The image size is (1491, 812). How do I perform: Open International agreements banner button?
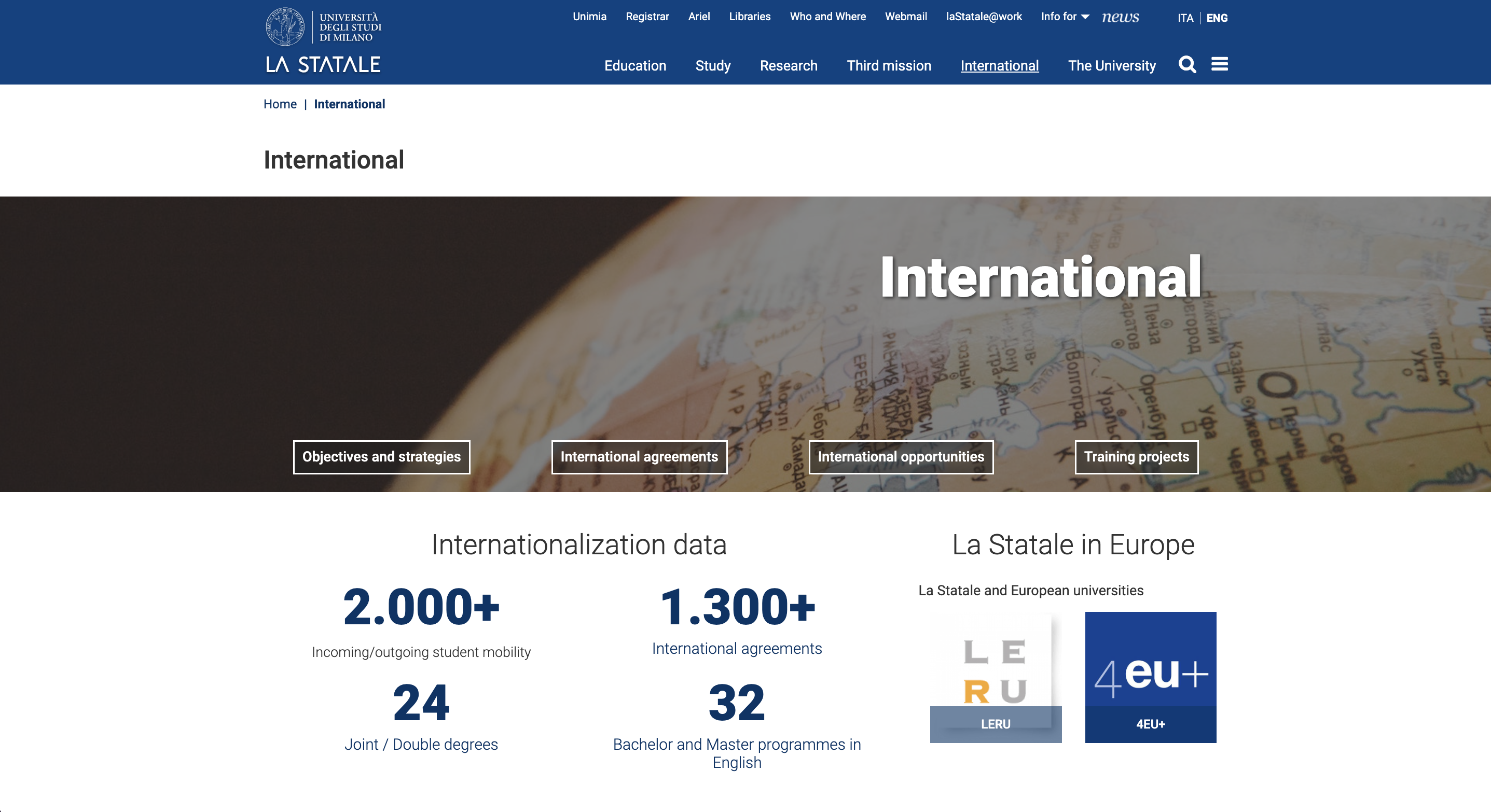coord(639,457)
